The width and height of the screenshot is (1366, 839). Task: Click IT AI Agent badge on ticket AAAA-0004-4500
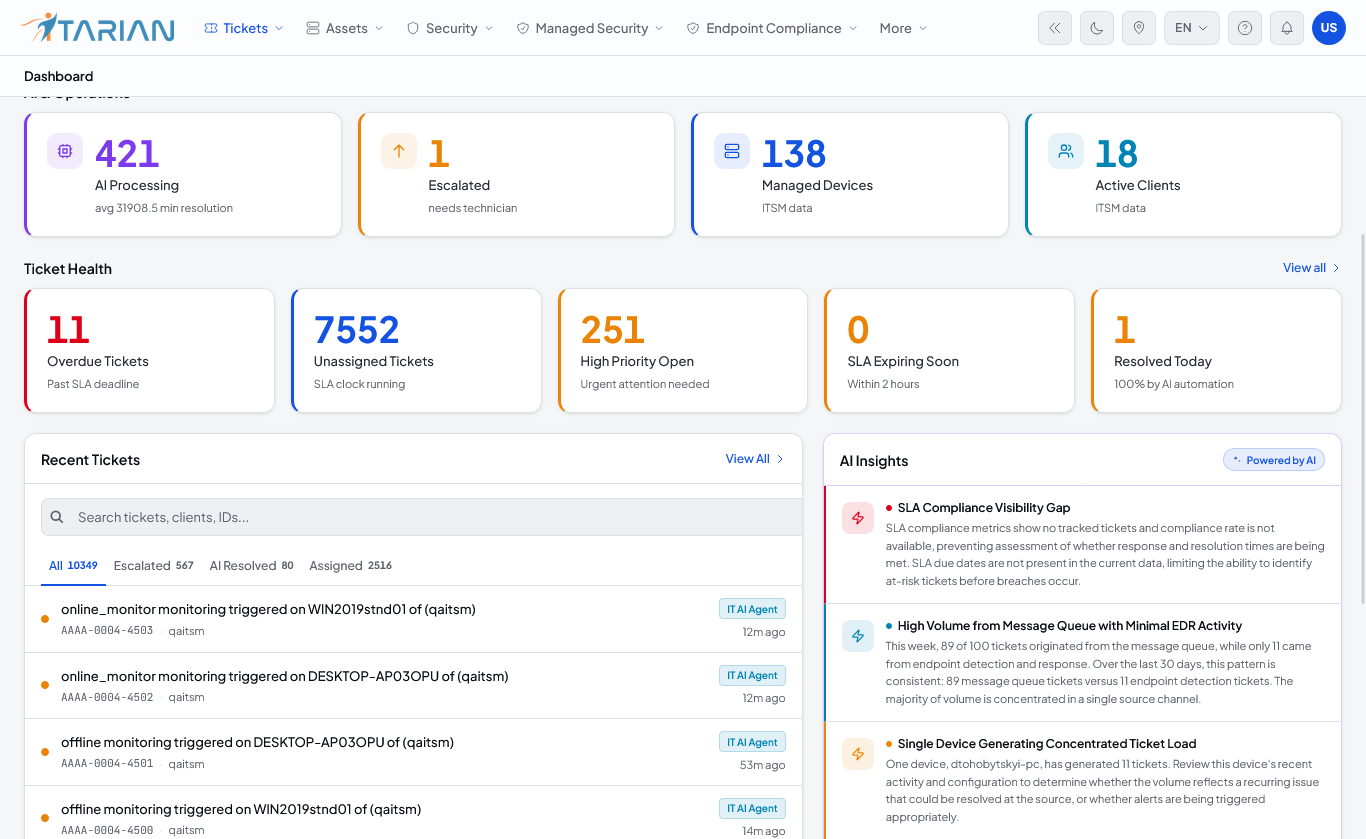pyautogui.click(x=752, y=808)
